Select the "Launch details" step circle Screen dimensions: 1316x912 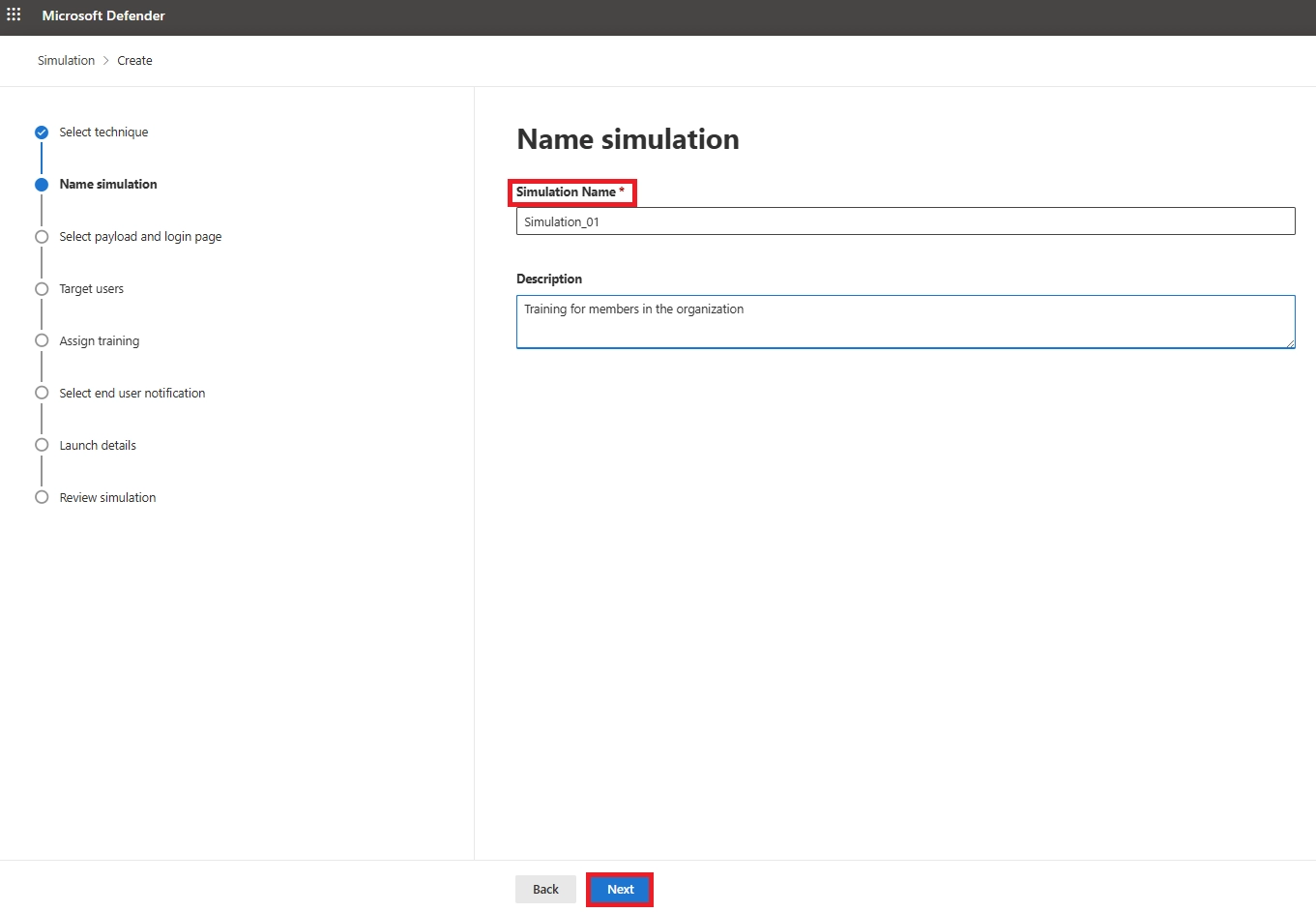(x=41, y=445)
